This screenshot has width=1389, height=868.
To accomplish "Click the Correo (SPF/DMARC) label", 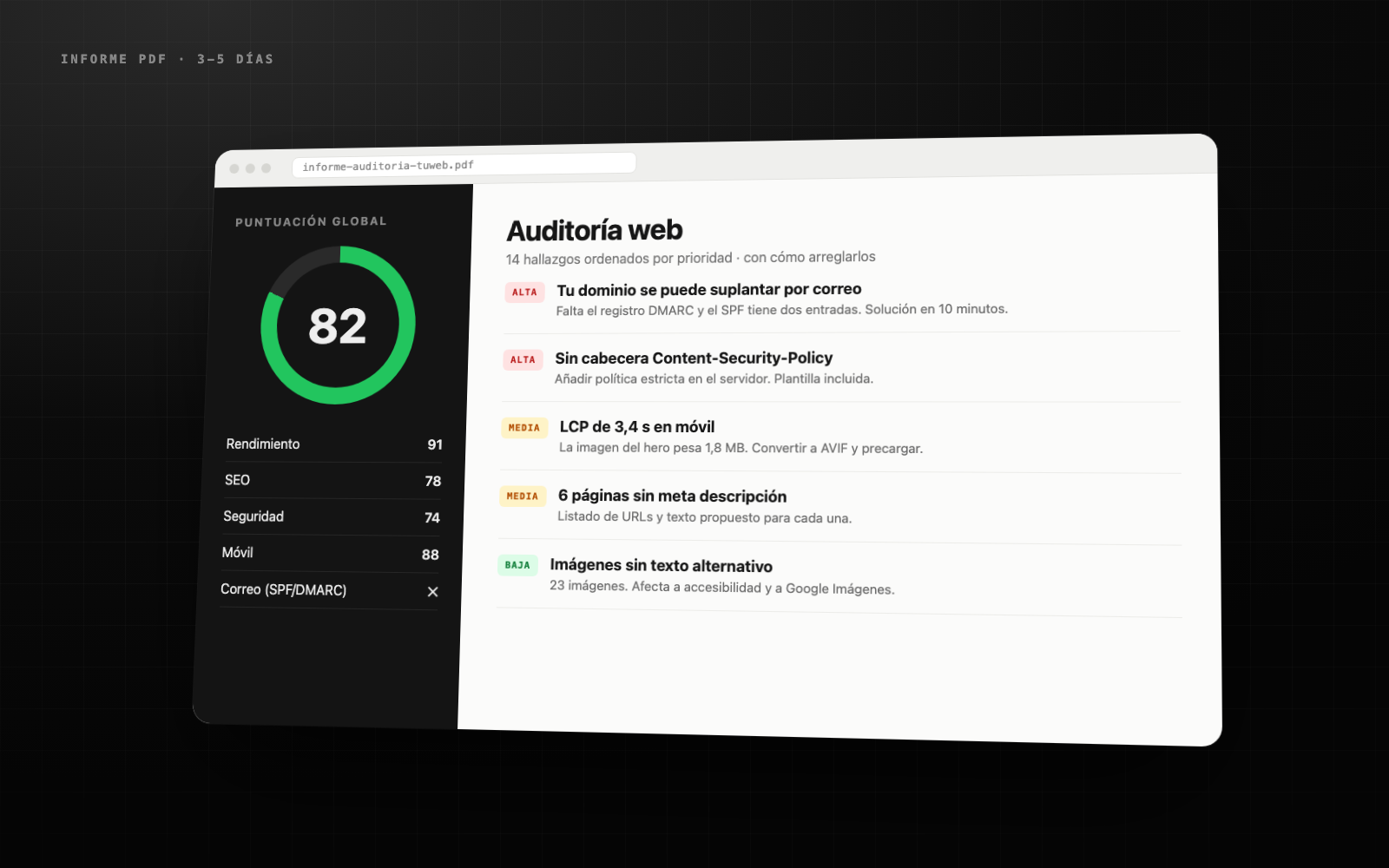I will click(283, 589).
